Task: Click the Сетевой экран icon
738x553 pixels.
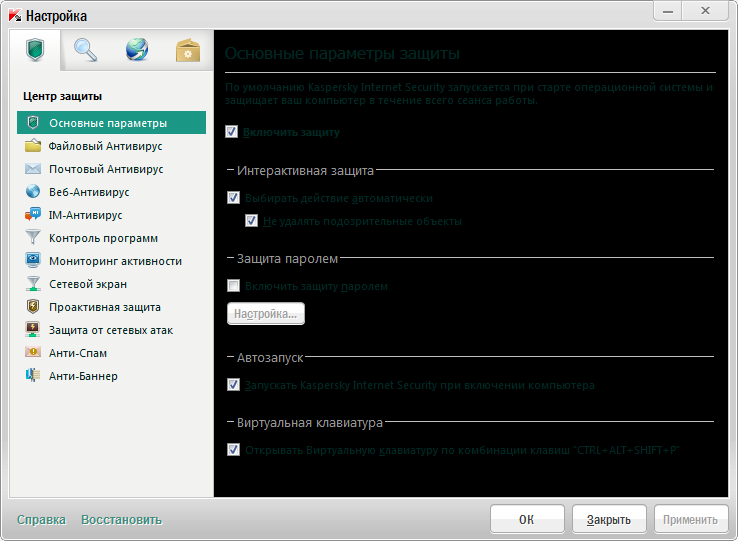Action: (32, 283)
